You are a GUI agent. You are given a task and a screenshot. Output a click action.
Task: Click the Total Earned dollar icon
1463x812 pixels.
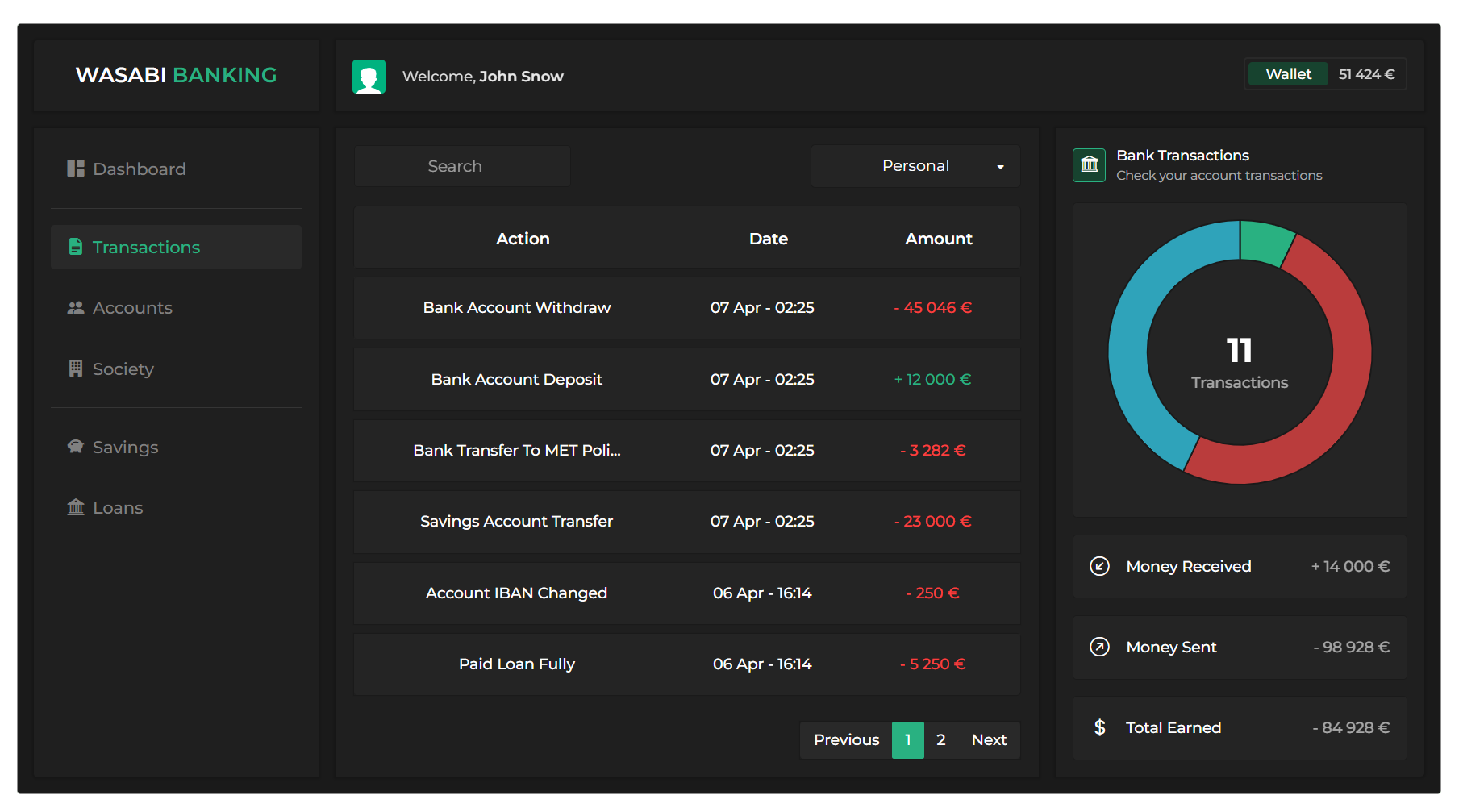1099,727
